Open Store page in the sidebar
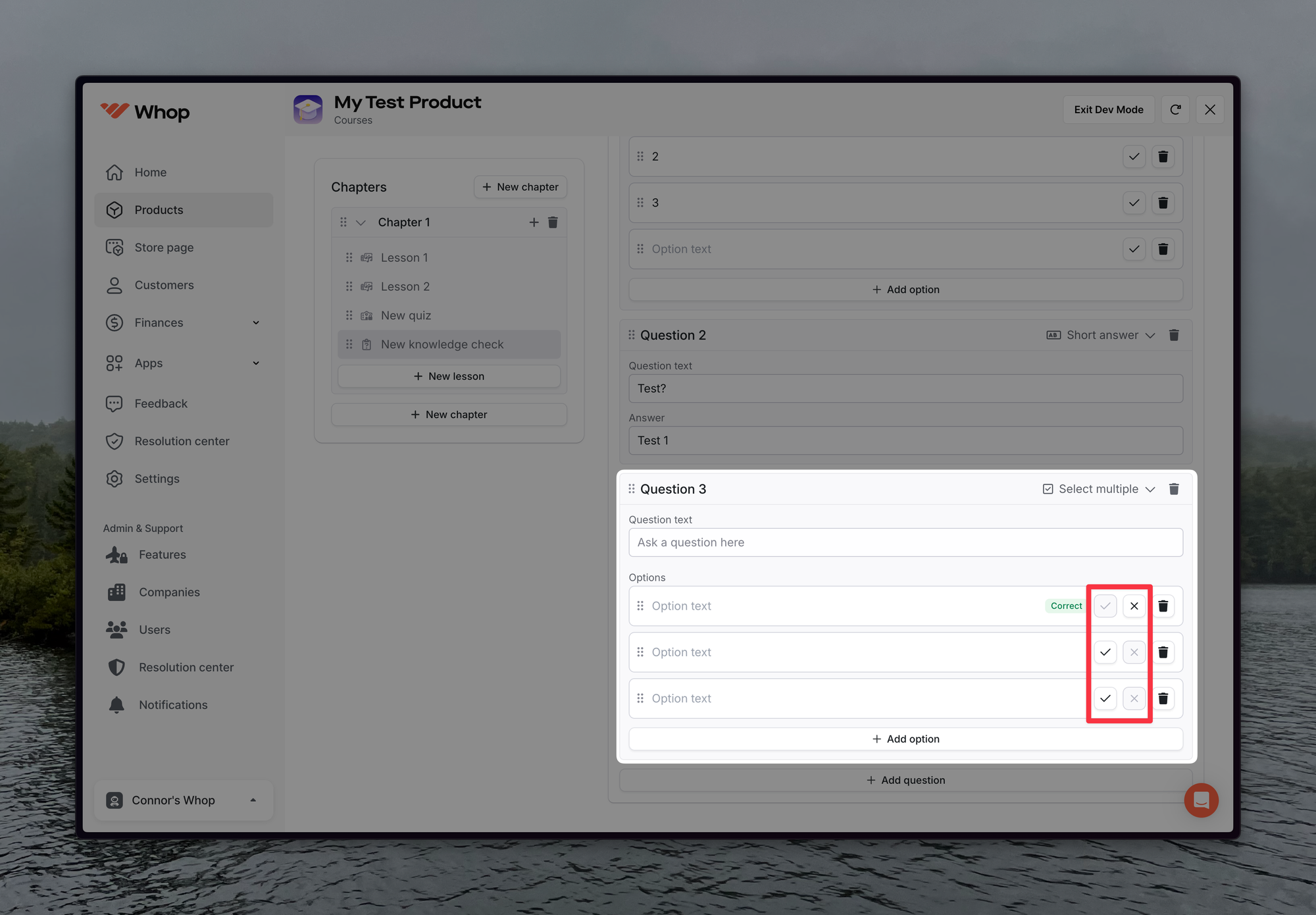The width and height of the screenshot is (1316, 915). pos(164,248)
